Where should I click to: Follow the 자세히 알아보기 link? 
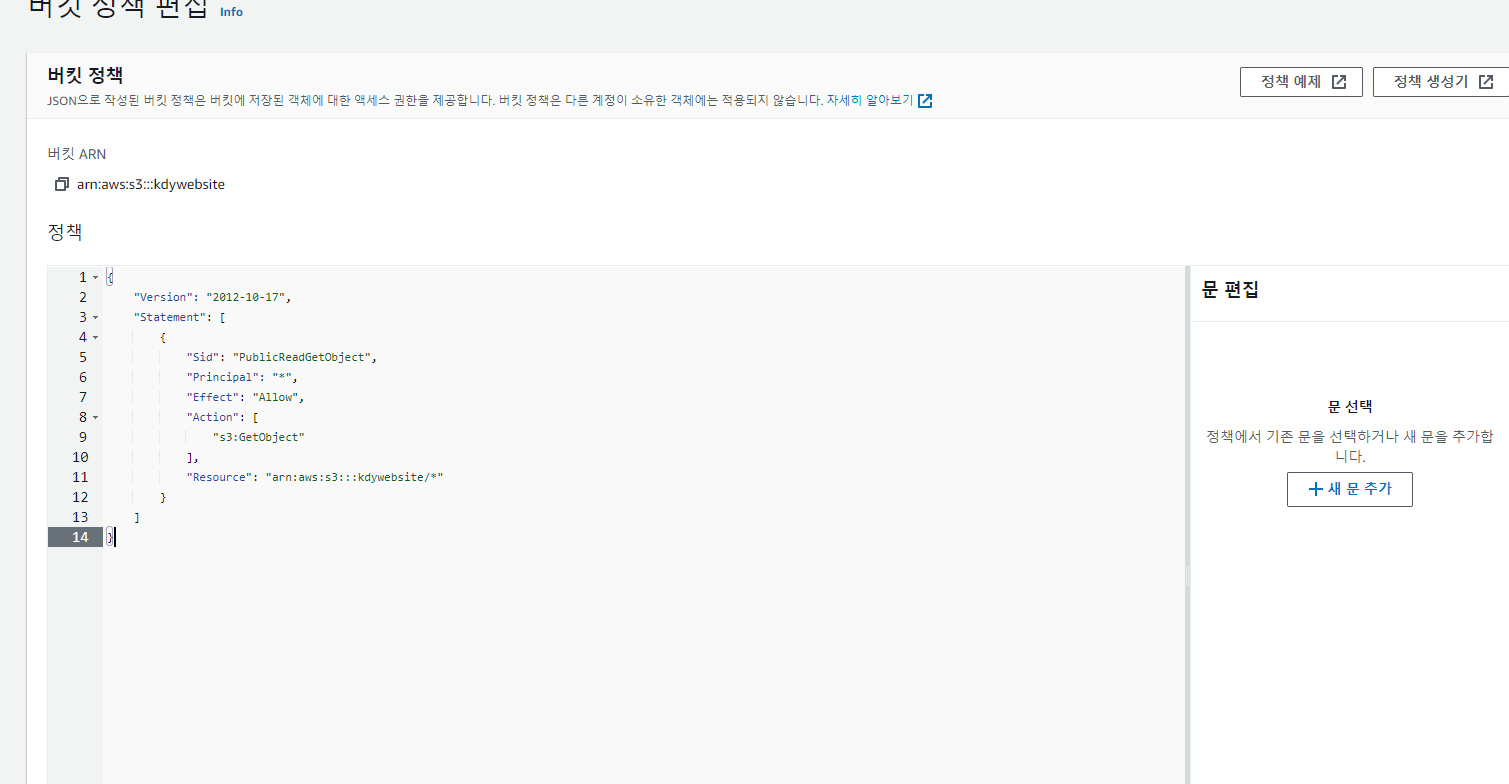[869, 101]
